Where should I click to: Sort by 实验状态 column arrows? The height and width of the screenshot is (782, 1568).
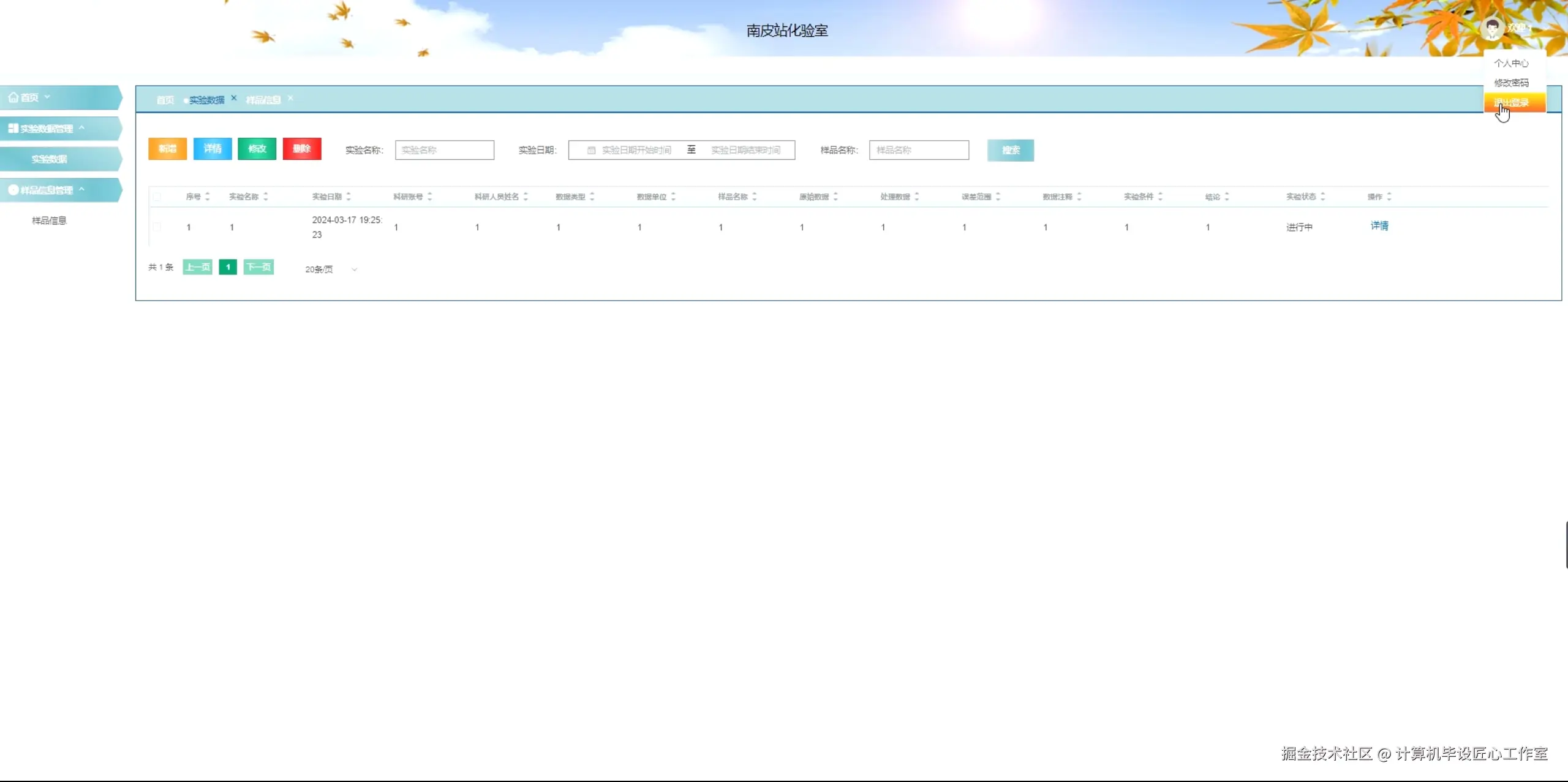[1323, 197]
